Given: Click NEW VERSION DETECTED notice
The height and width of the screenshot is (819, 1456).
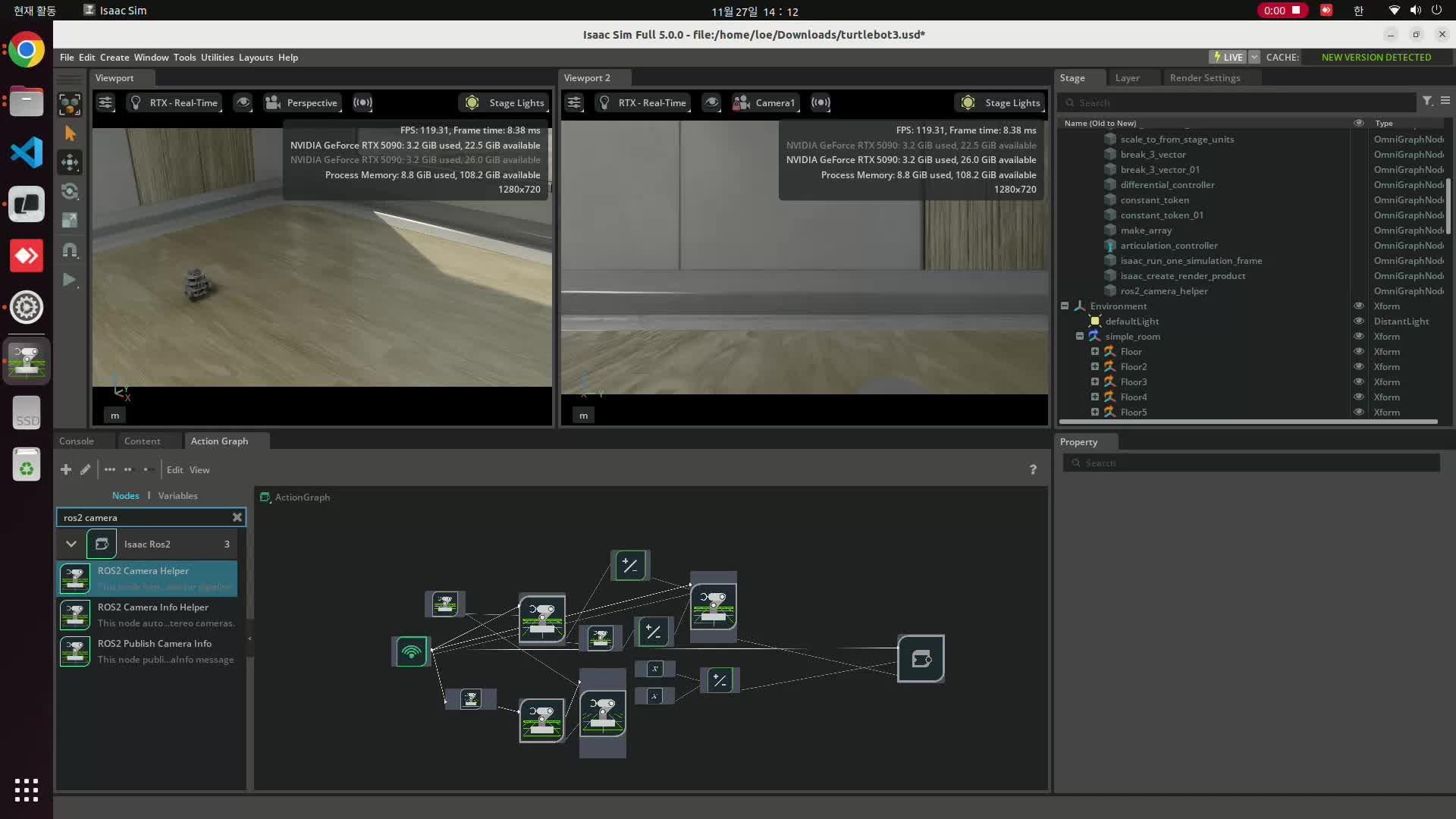Looking at the screenshot, I should coord(1376,57).
